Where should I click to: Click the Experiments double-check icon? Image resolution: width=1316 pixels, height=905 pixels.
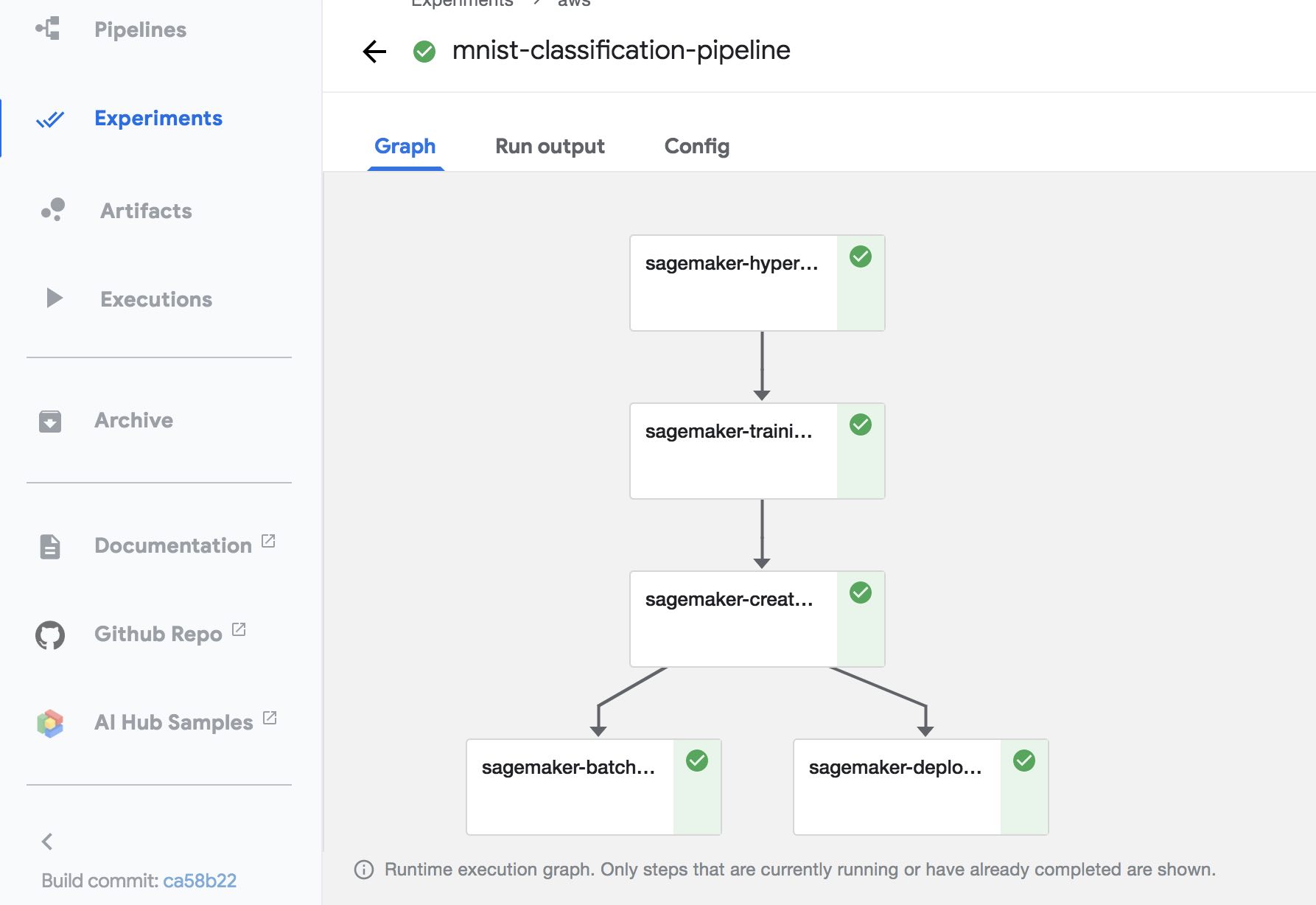pyautogui.click(x=50, y=119)
